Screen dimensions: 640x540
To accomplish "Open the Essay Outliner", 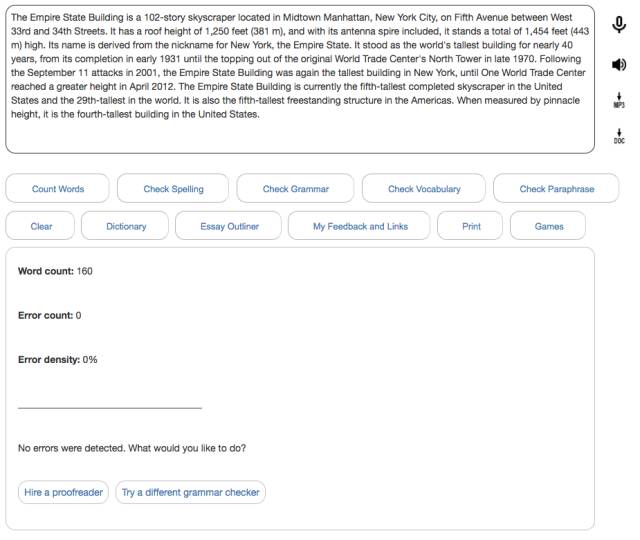I will pos(229,226).
